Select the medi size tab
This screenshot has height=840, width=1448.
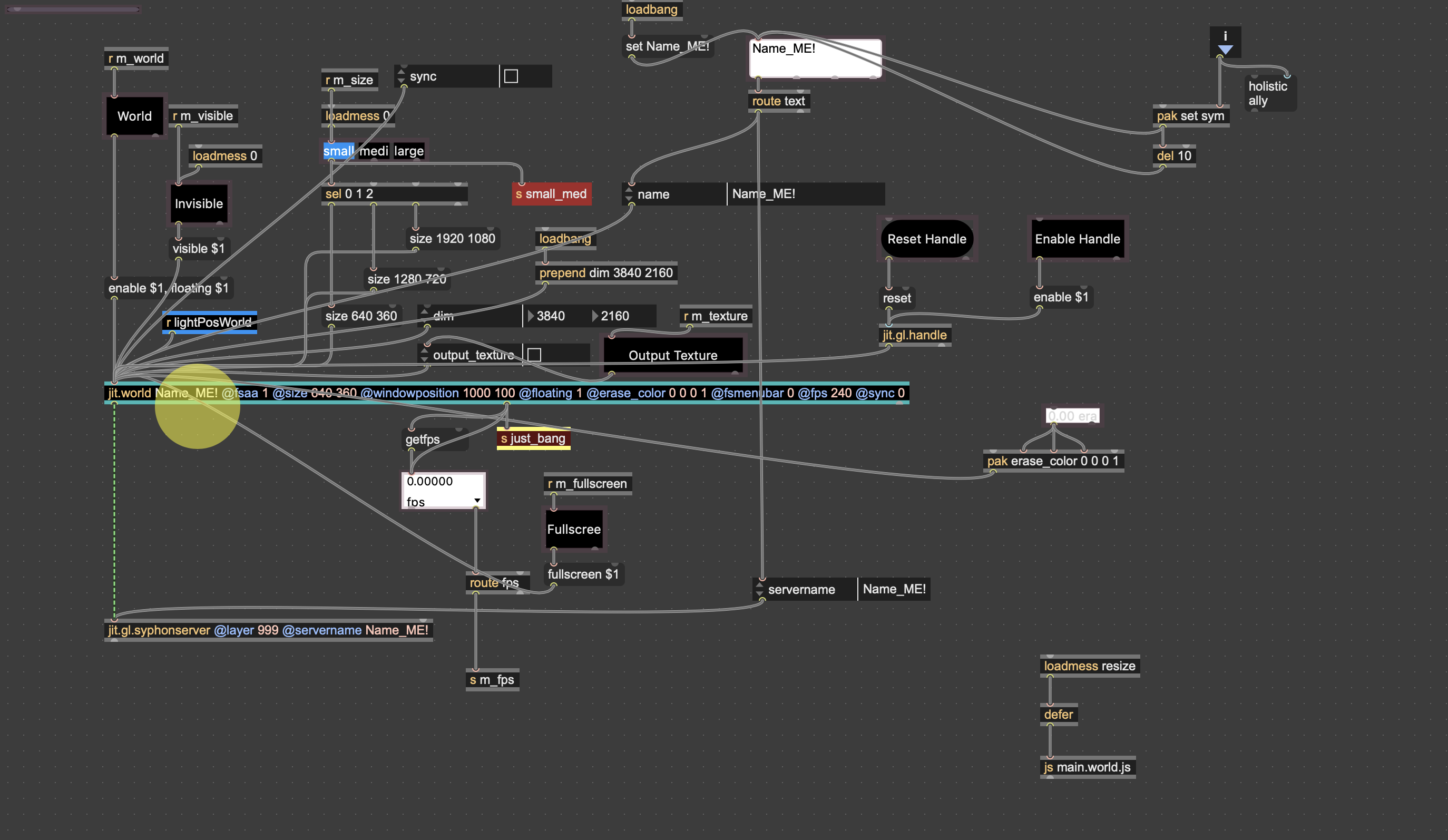[374, 151]
